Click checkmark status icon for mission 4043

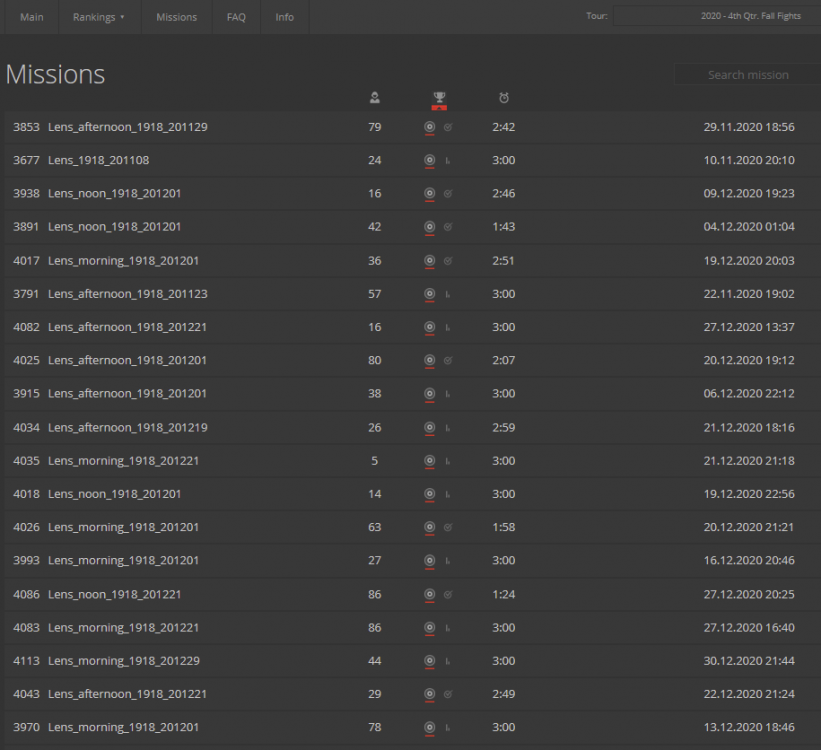pos(448,694)
